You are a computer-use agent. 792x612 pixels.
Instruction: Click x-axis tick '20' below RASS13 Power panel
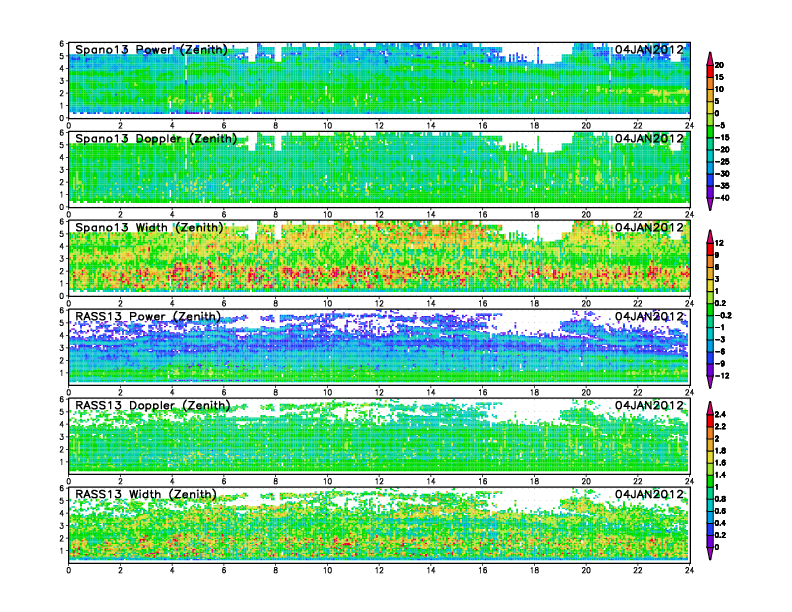(x=586, y=392)
